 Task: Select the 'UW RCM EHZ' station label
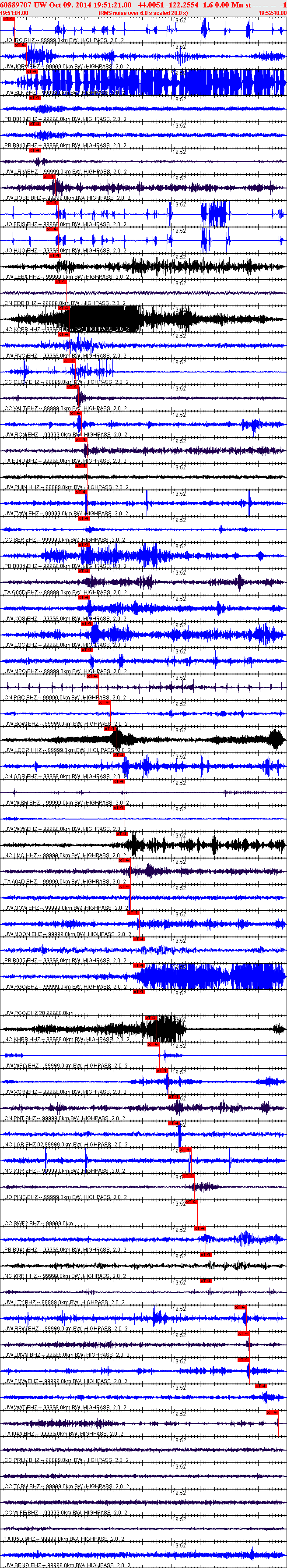coord(22,434)
